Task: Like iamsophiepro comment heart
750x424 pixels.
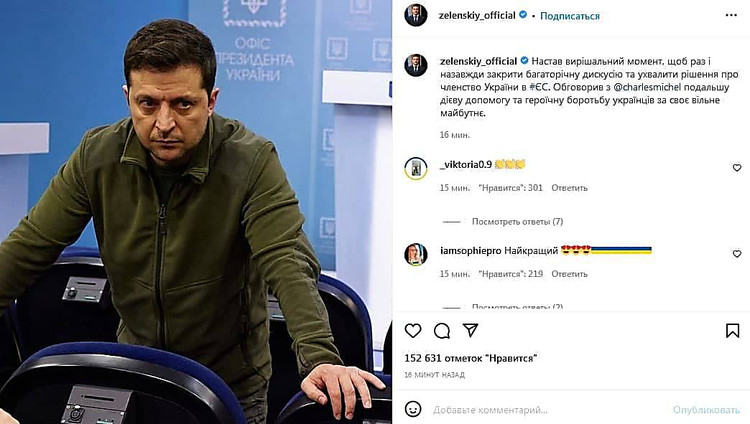Action: tap(737, 254)
